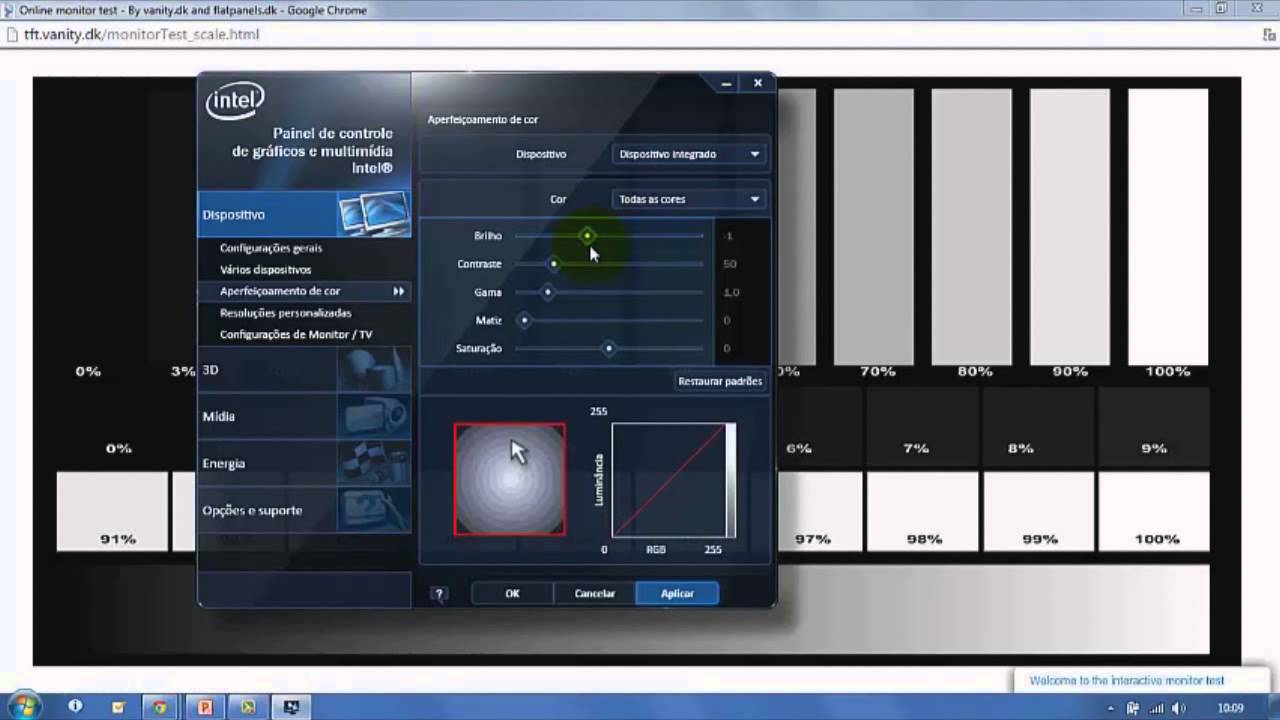Click the "9%" dark shade label
The height and width of the screenshot is (720, 1280).
pos(1154,448)
